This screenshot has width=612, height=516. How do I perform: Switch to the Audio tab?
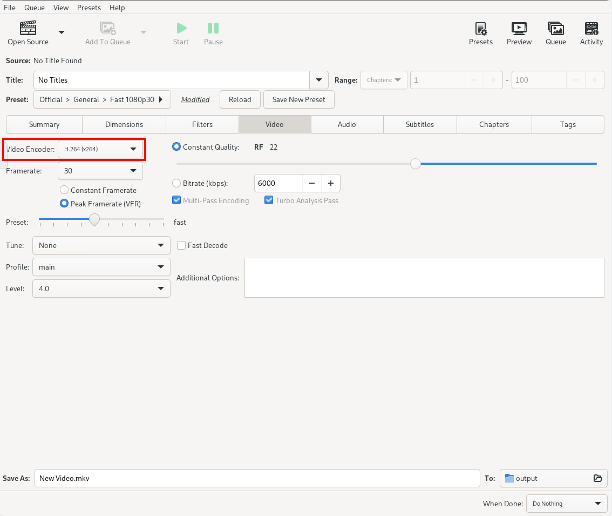347,125
